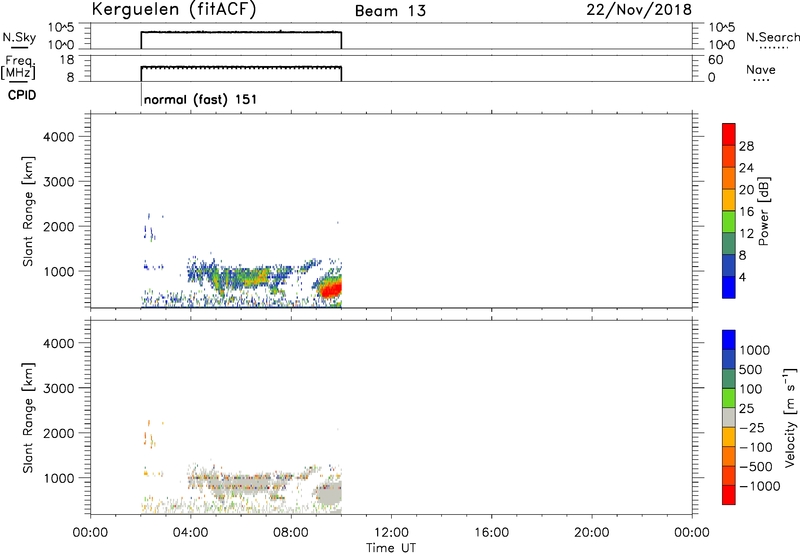800x554 pixels.
Task: Click the '04:00' time tick label
Action: (190, 533)
